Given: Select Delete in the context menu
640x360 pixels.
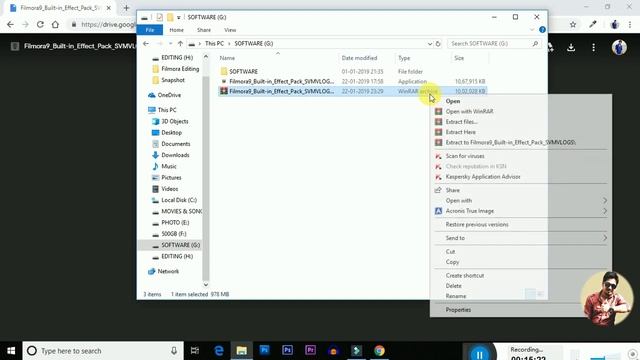Looking at the screenshot, I should 453,286.
